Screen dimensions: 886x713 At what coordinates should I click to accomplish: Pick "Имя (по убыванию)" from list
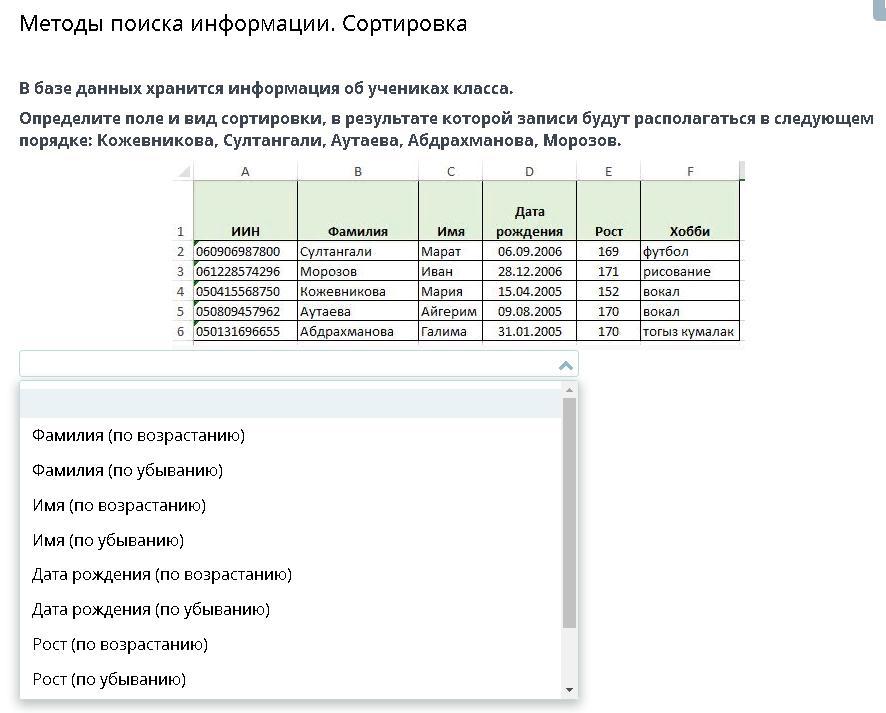pyautogui.click(x=291, y=540)
